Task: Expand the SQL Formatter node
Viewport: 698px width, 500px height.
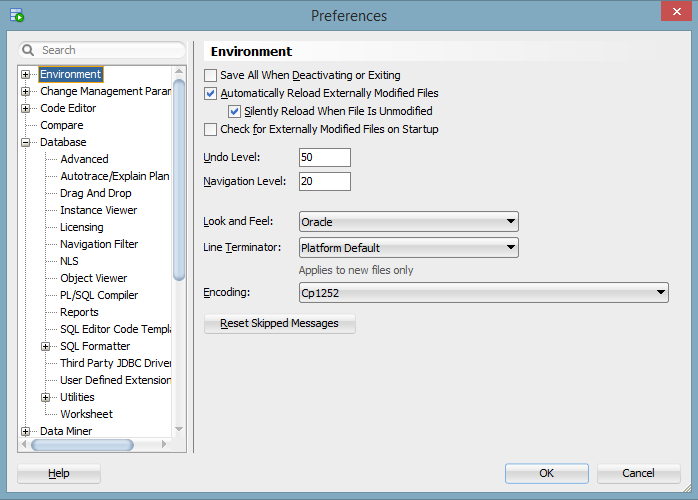Action: [46, 347]
